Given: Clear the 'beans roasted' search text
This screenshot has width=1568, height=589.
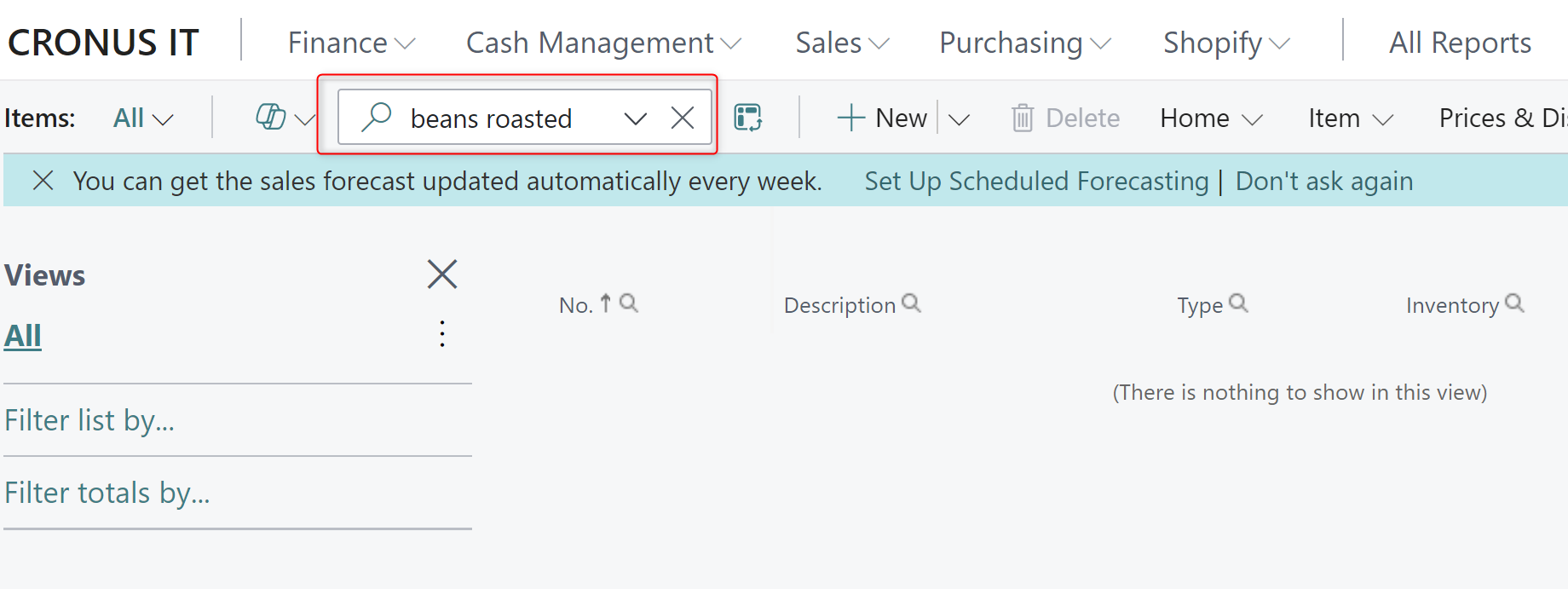Looking at the screenshot, I should click(x=682, y=118).
